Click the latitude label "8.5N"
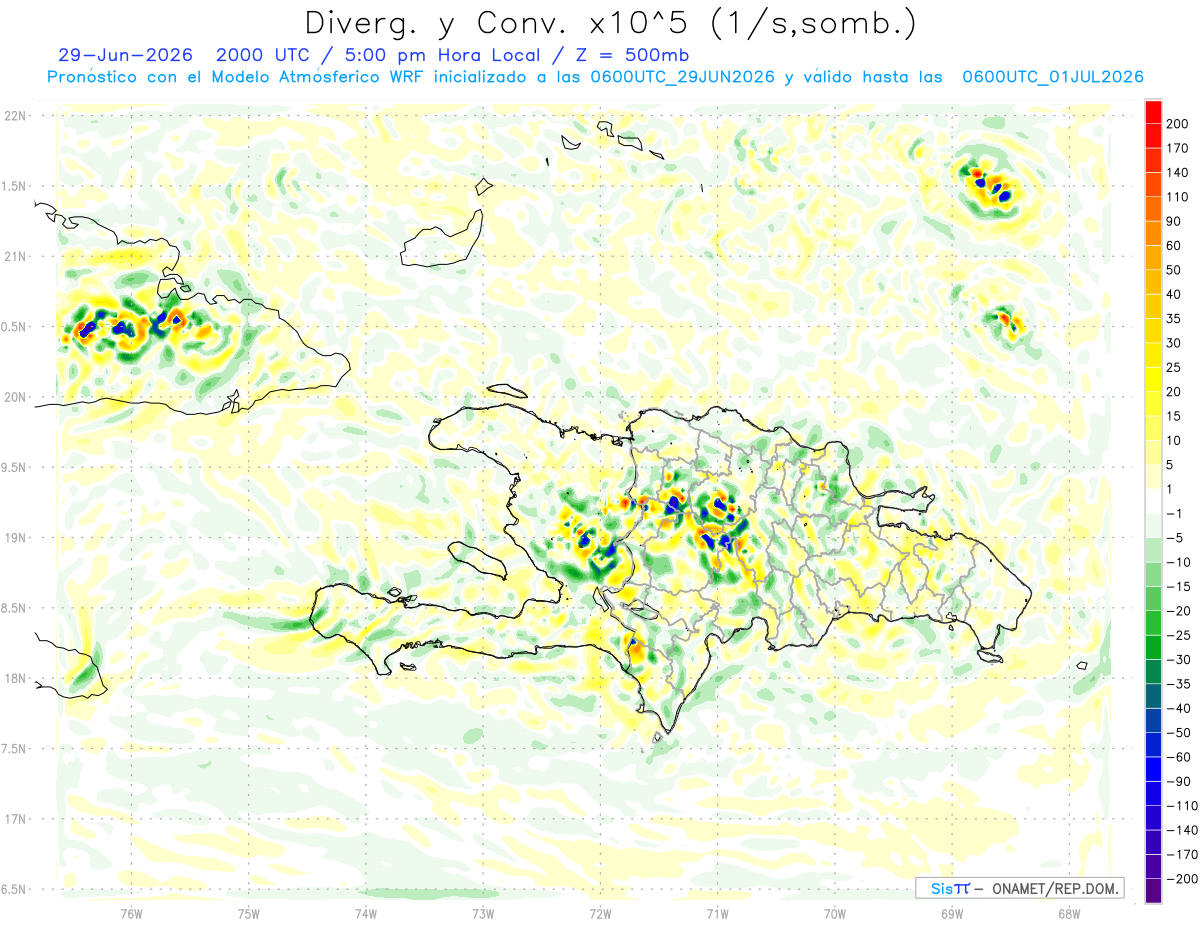Image resolution: width=1200 pixels, height=927 pixels. 14,608
